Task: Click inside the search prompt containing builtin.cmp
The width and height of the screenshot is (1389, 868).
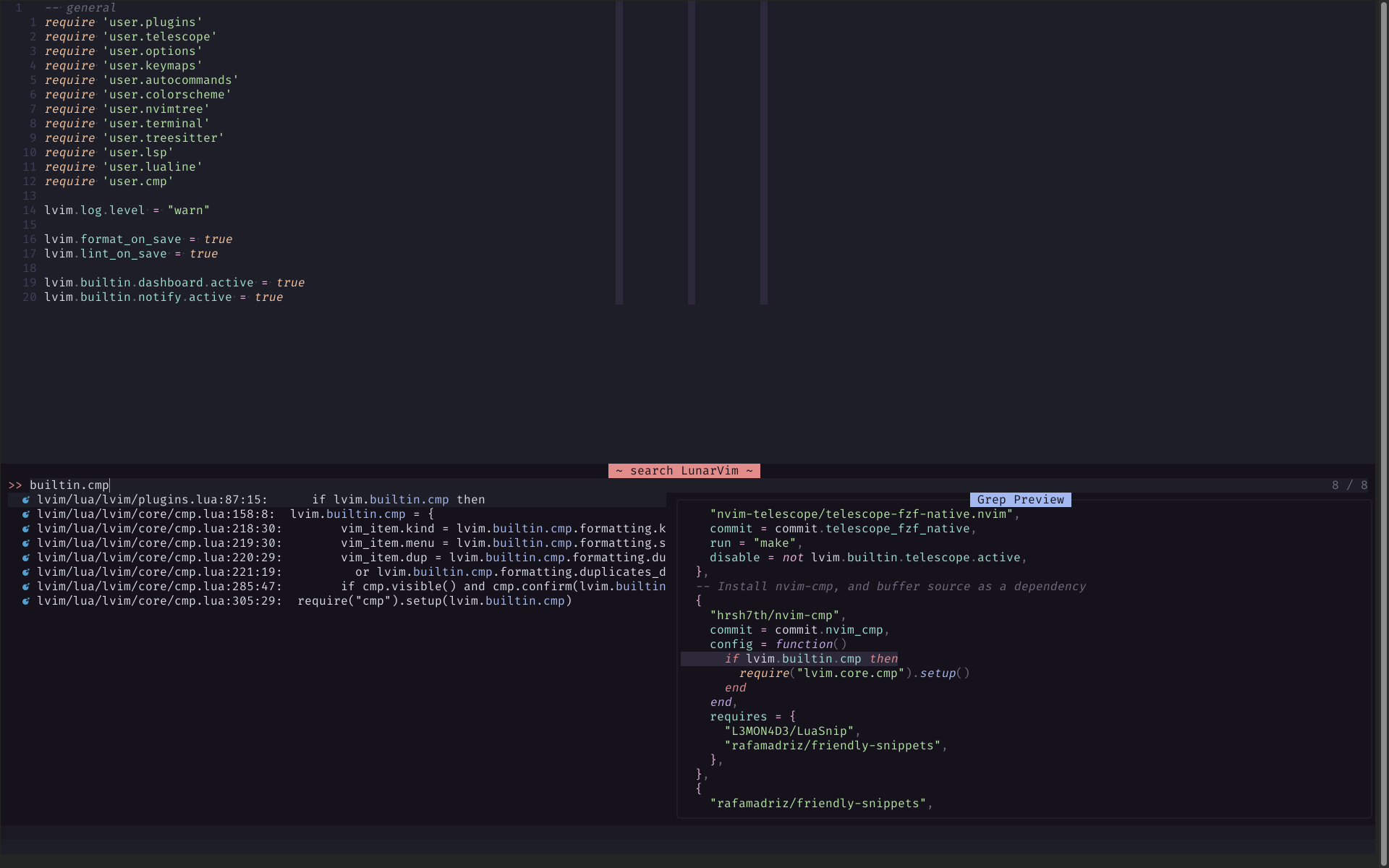Action: [70, 485]
